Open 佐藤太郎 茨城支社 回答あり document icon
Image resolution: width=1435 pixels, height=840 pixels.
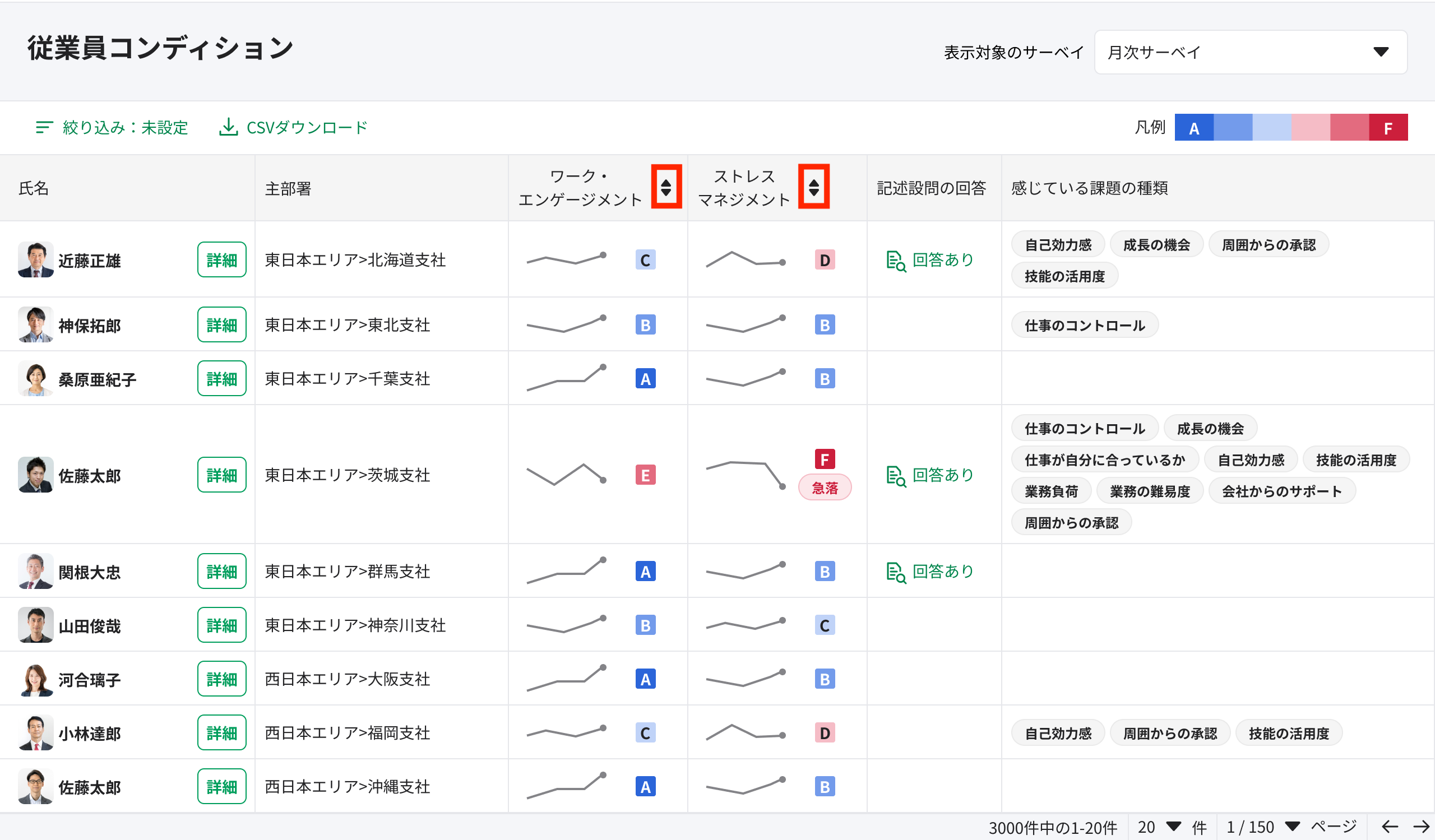(896, 476)
